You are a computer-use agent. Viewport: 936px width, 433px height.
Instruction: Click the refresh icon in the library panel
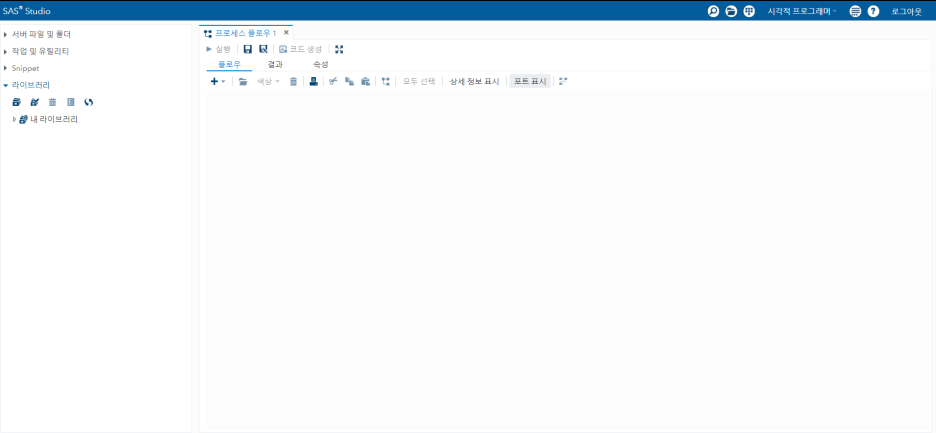(89, 102)
